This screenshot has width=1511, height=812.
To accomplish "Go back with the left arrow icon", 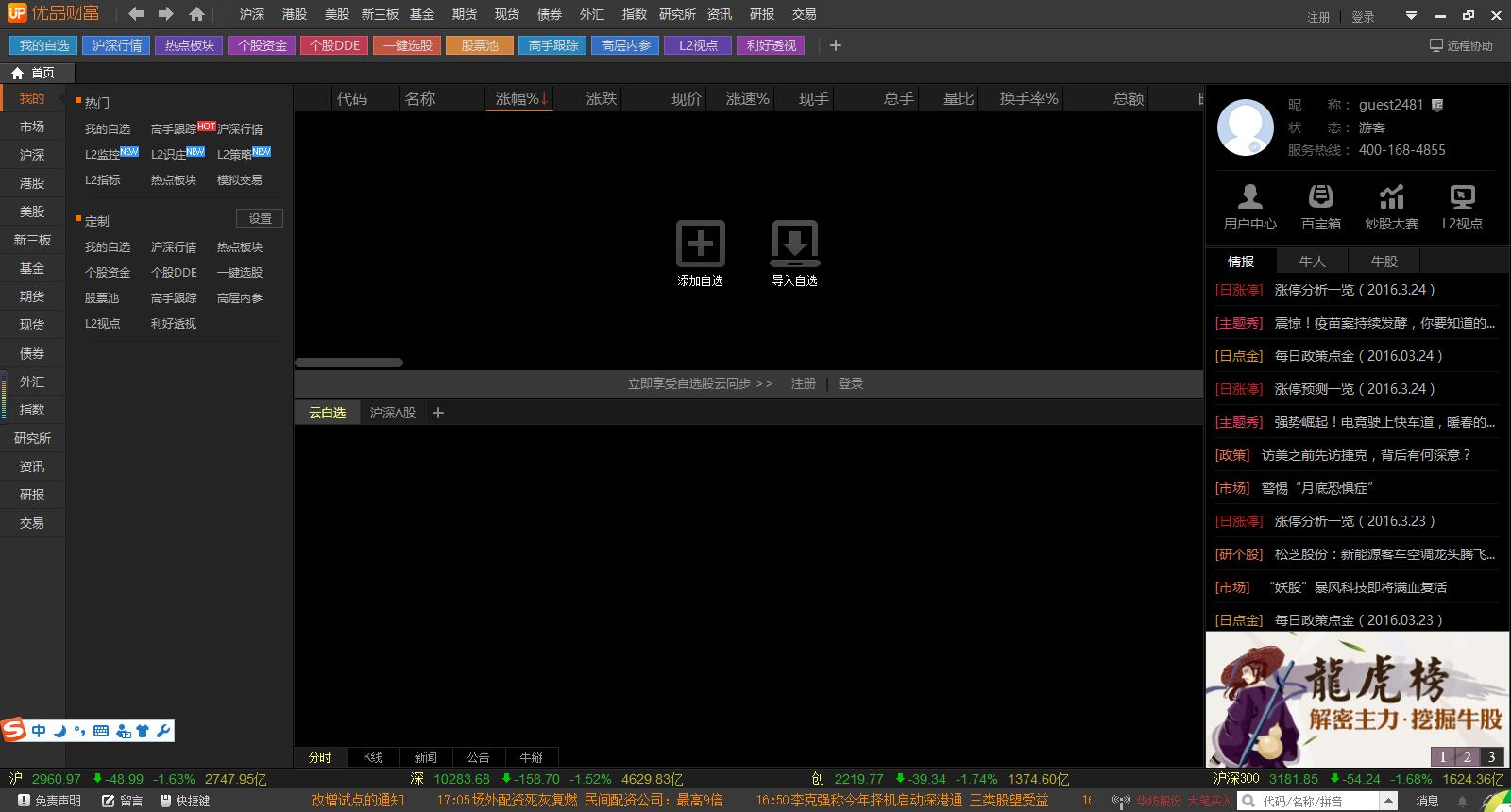I will click(x=136, y=14).
